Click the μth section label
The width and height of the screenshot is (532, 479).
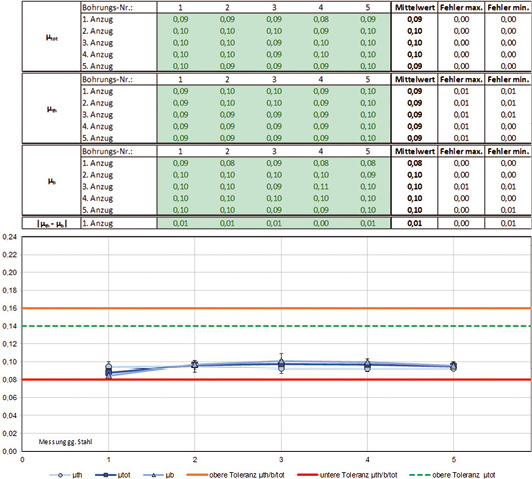(x=52, y=109)
